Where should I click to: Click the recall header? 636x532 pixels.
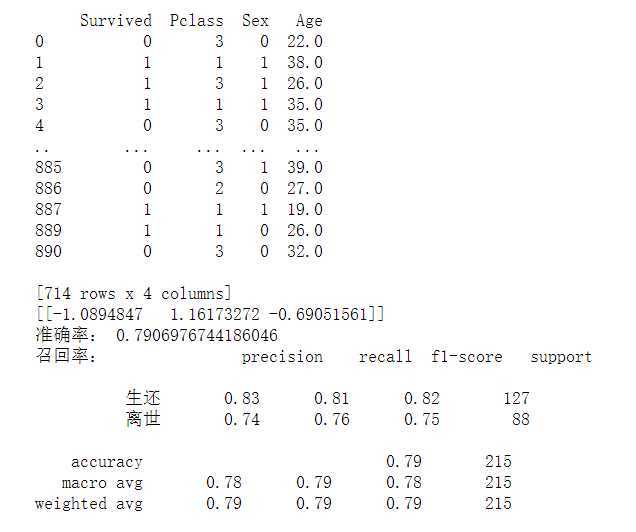tap(384, 357)
